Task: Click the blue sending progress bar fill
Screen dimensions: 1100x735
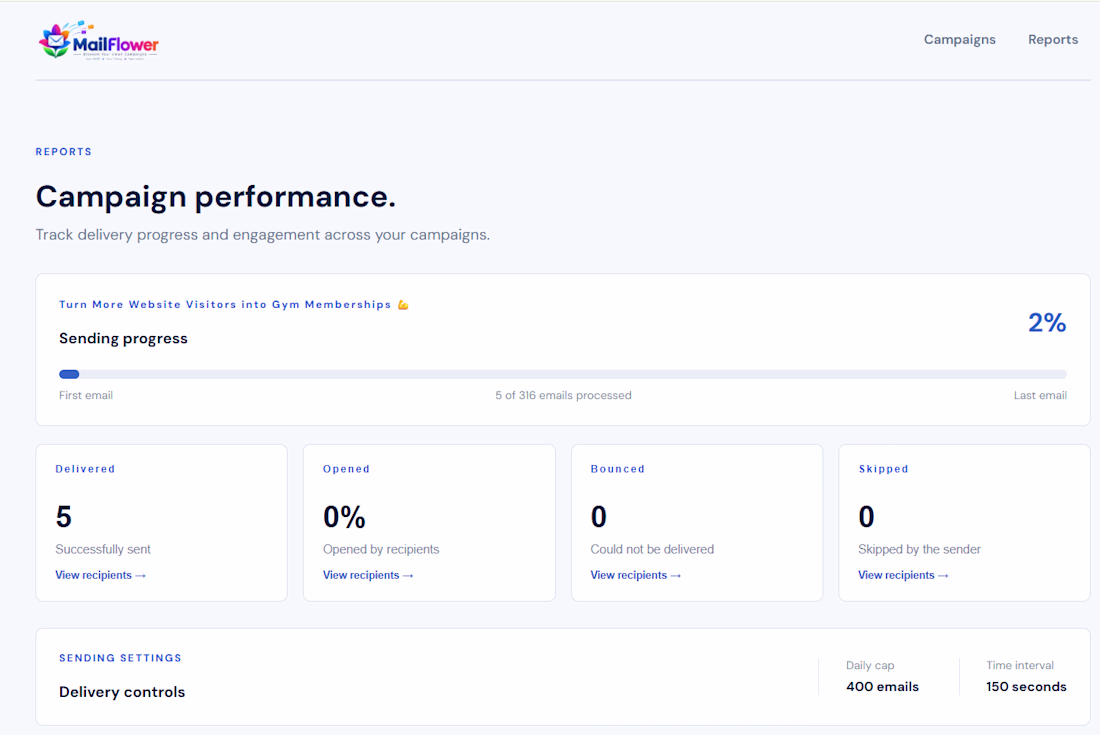Action: [x=69, y=375]
